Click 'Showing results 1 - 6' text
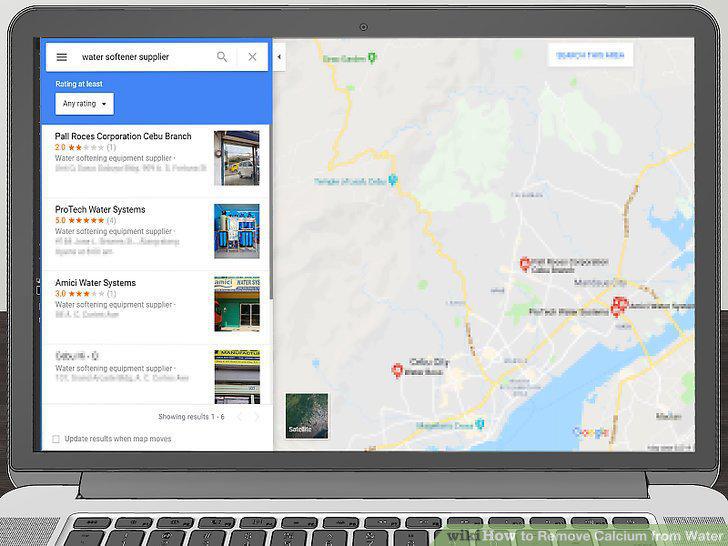Viewport: 728px width, 546px height. [191, 417]
